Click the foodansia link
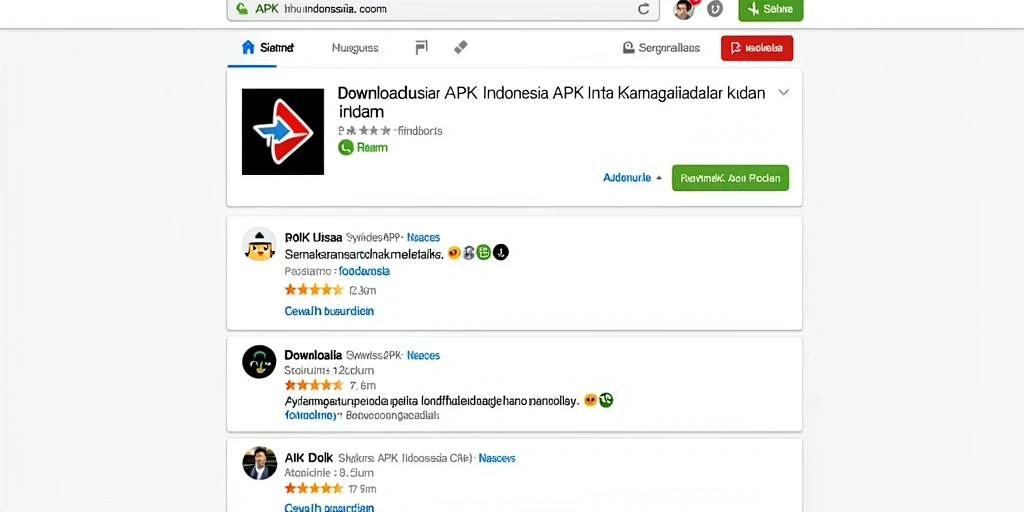This screenshot has width=1024, height=512. point(364,271)
